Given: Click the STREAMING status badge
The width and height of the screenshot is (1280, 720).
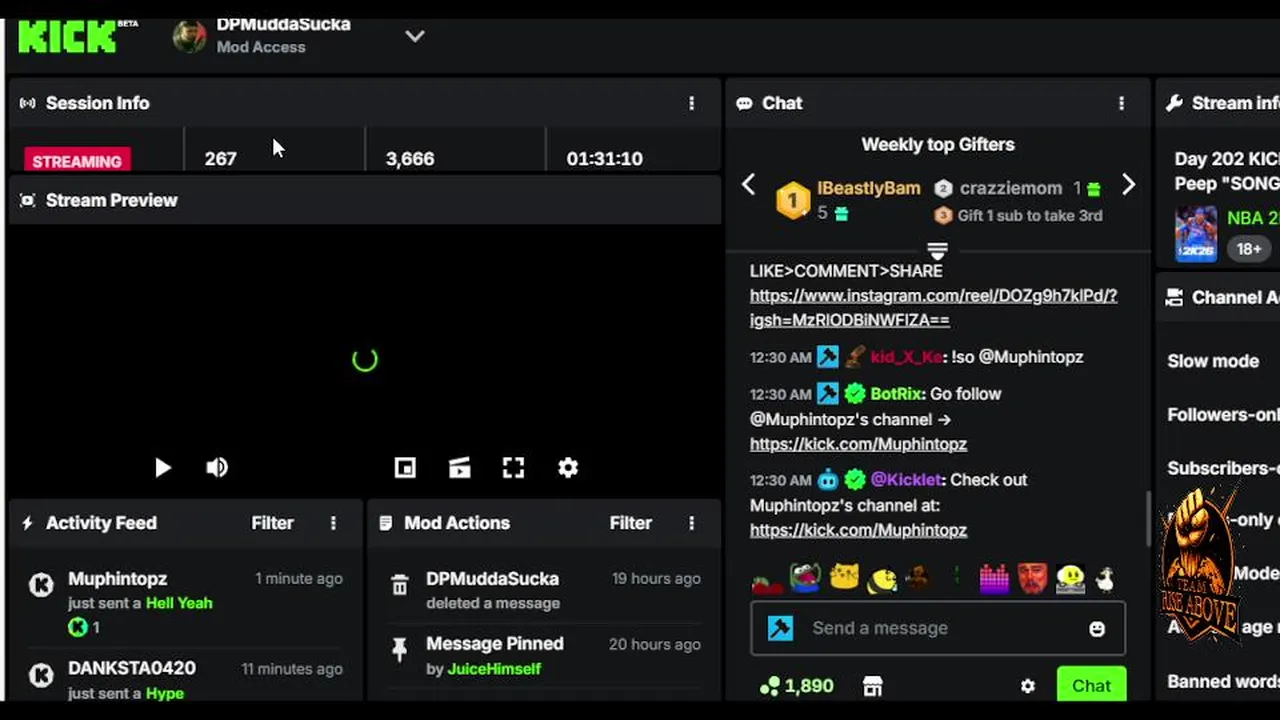Looking at the screenshot, I should pos(77,160).
